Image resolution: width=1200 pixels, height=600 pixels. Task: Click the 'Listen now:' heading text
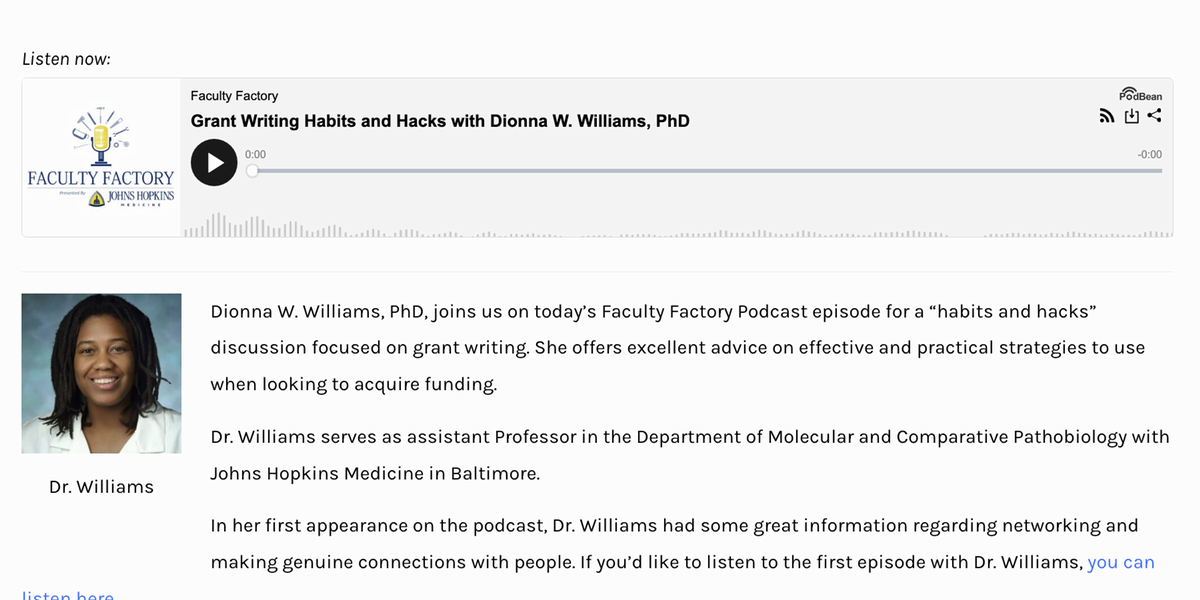pos(66,59)
